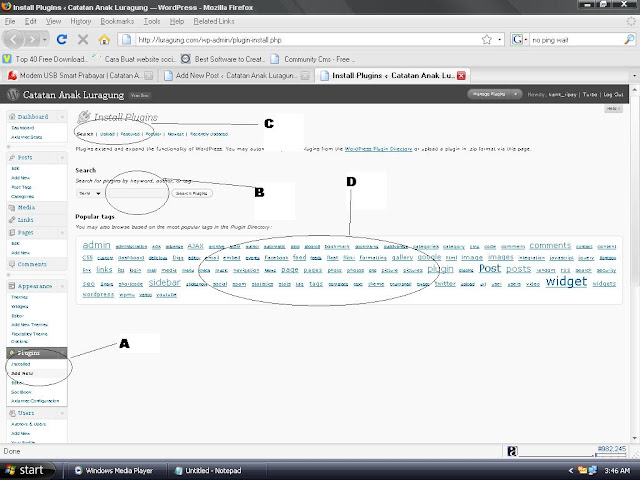Viewport: 640px width, 480px height.
Task: Click the Search Plugins button
Action: pos(191,193)
